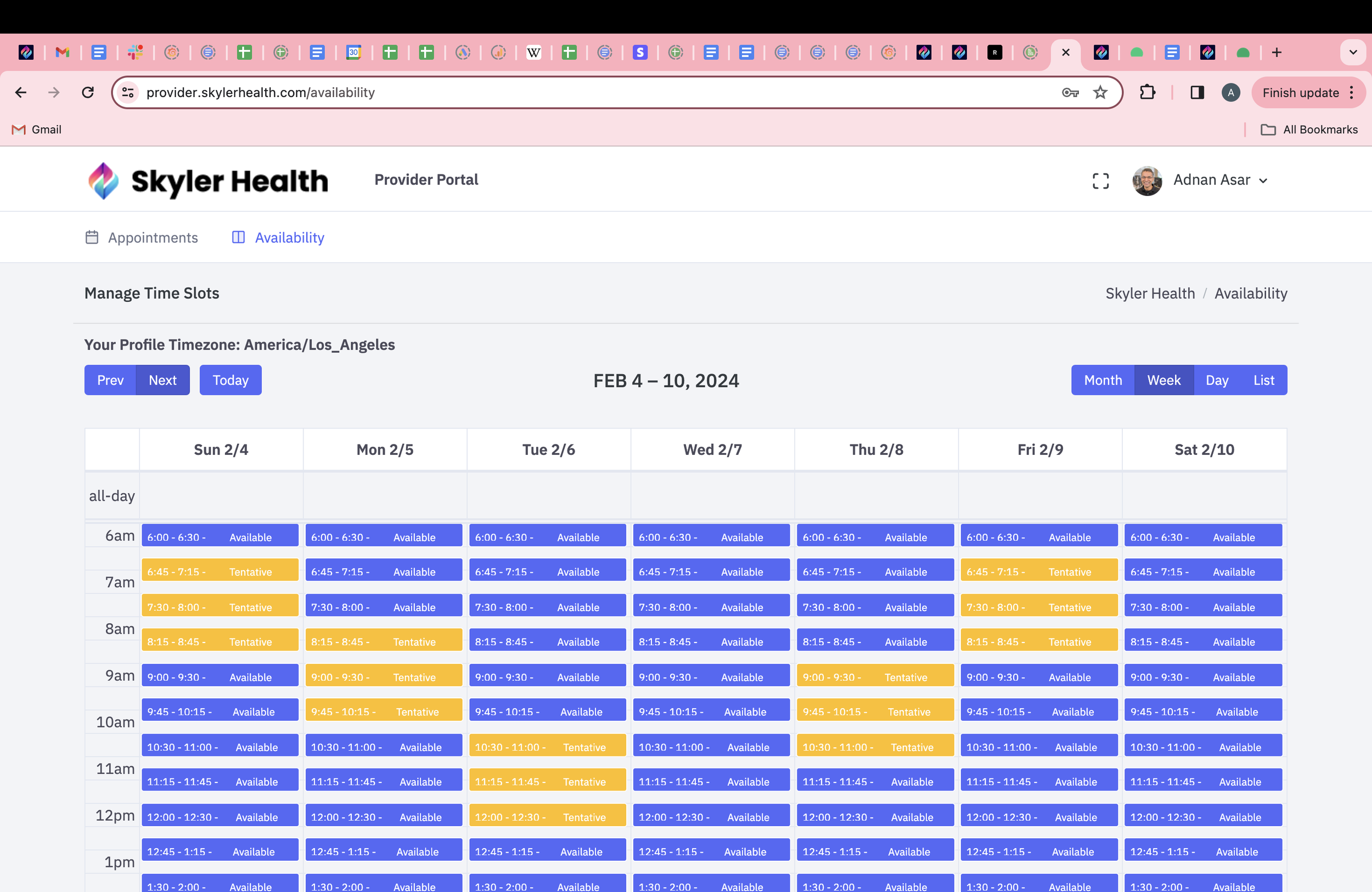Image resolution: width=1372 pixels, height=892 pixels.
Task: Open a new browser tab
Action: 1277,53
